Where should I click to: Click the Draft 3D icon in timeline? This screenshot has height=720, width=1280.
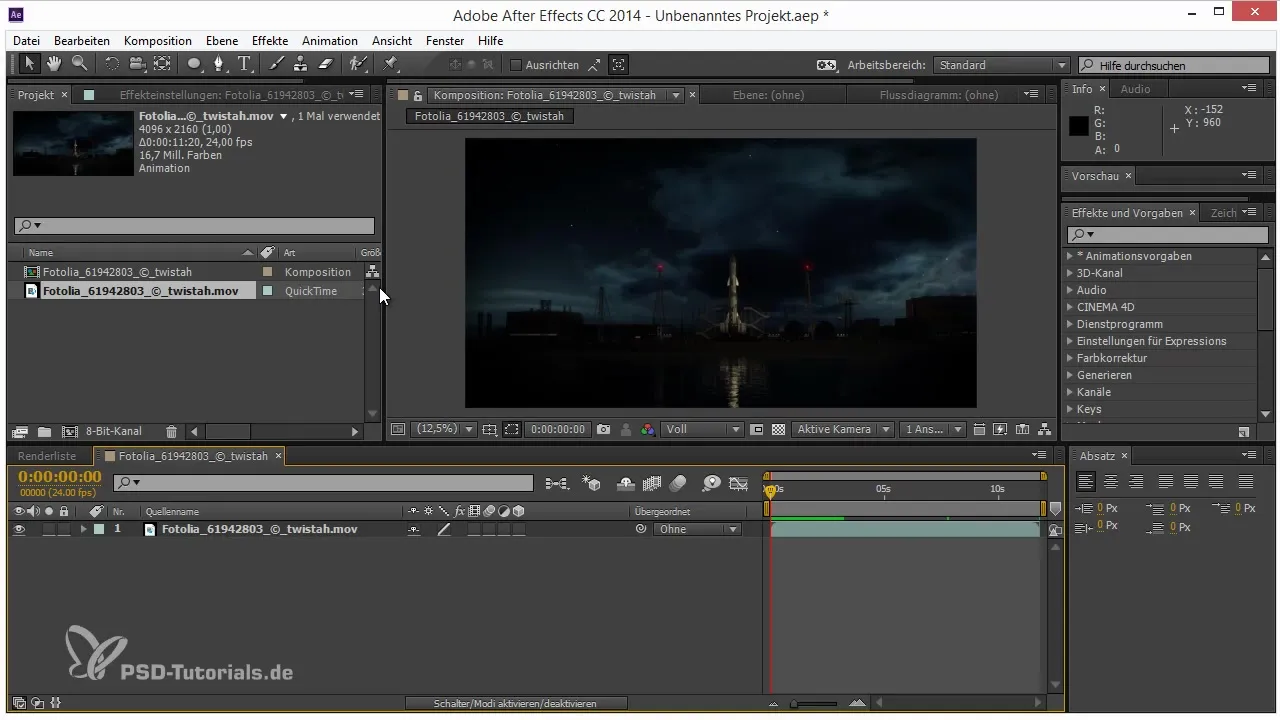592,484
